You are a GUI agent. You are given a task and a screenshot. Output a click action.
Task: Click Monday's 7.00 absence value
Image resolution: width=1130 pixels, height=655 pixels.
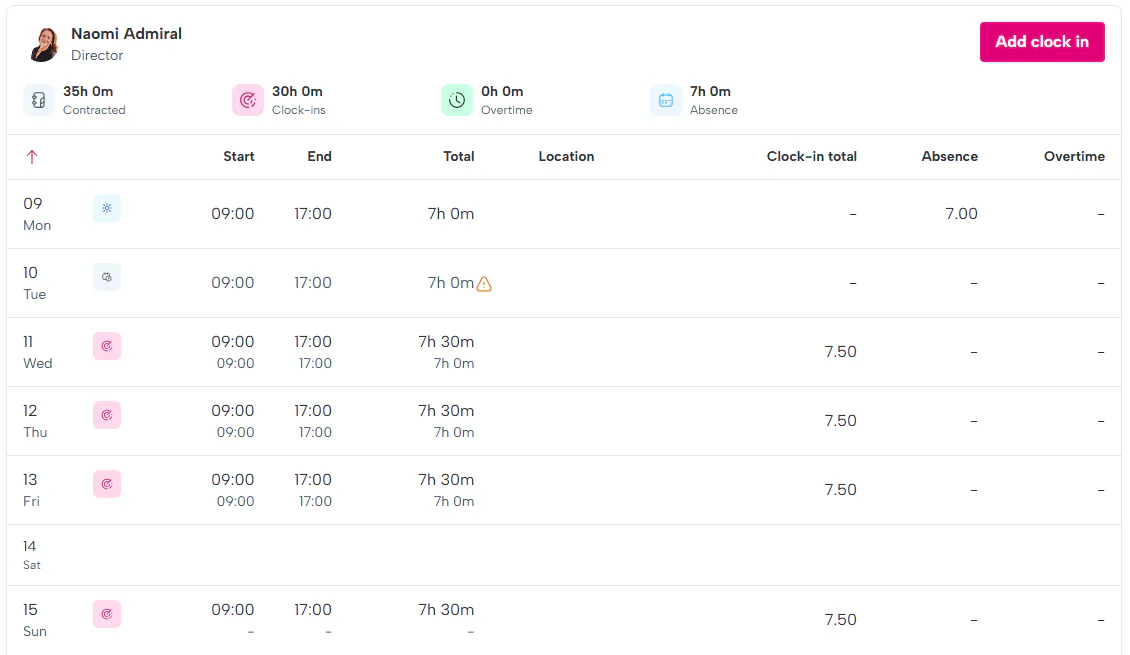[x=961, y=214]
